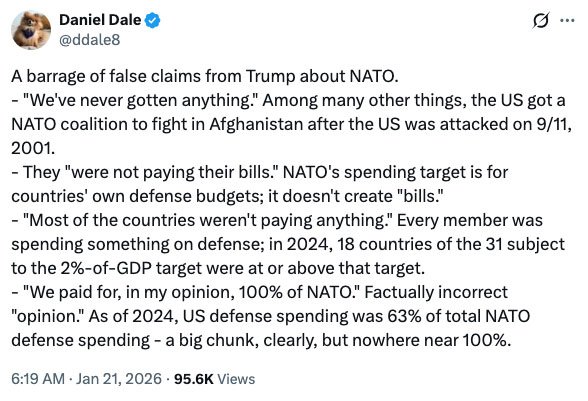Select the Jan 21, 2026 date
The height and width of the screenshot is (401, 588).
119,379
